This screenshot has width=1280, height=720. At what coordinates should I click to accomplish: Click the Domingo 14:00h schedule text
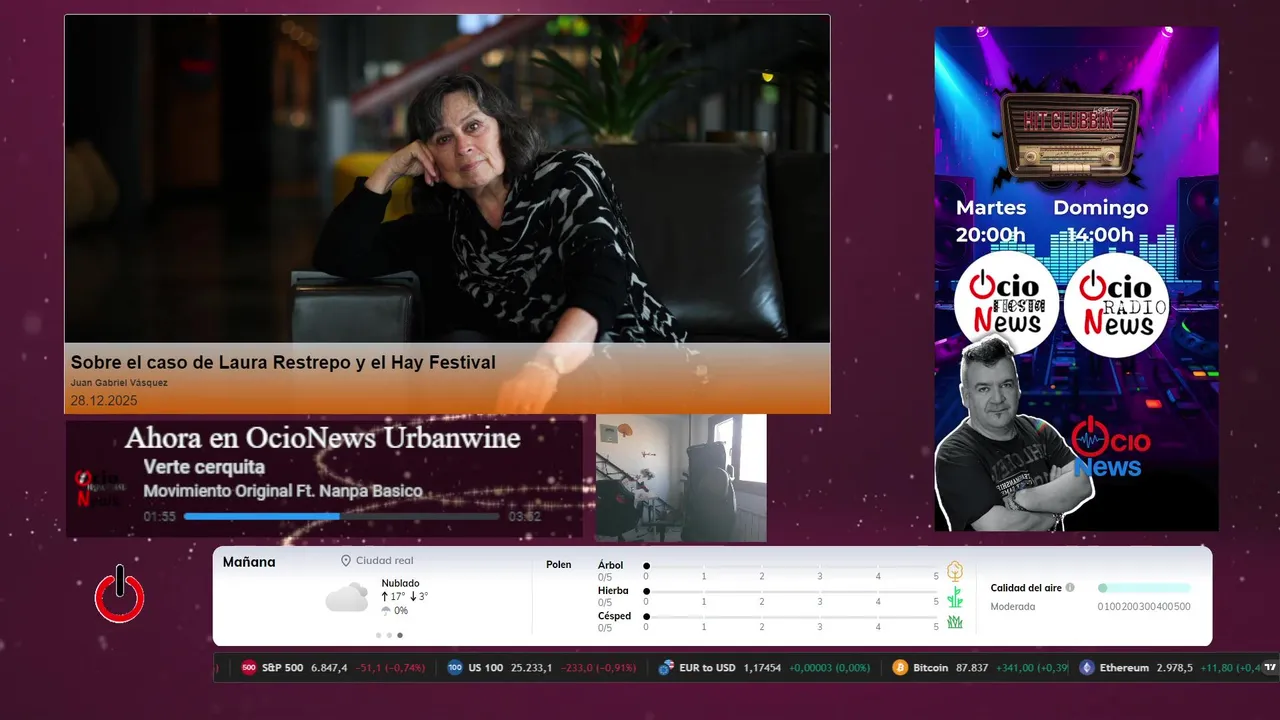click(x=1100, y=221)
